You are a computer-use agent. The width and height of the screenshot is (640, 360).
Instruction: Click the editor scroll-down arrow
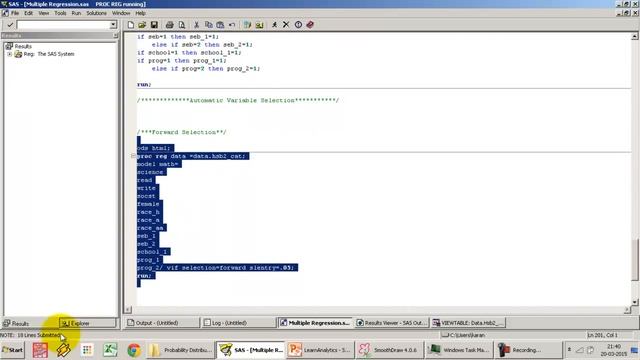click(x=635, y=302)
